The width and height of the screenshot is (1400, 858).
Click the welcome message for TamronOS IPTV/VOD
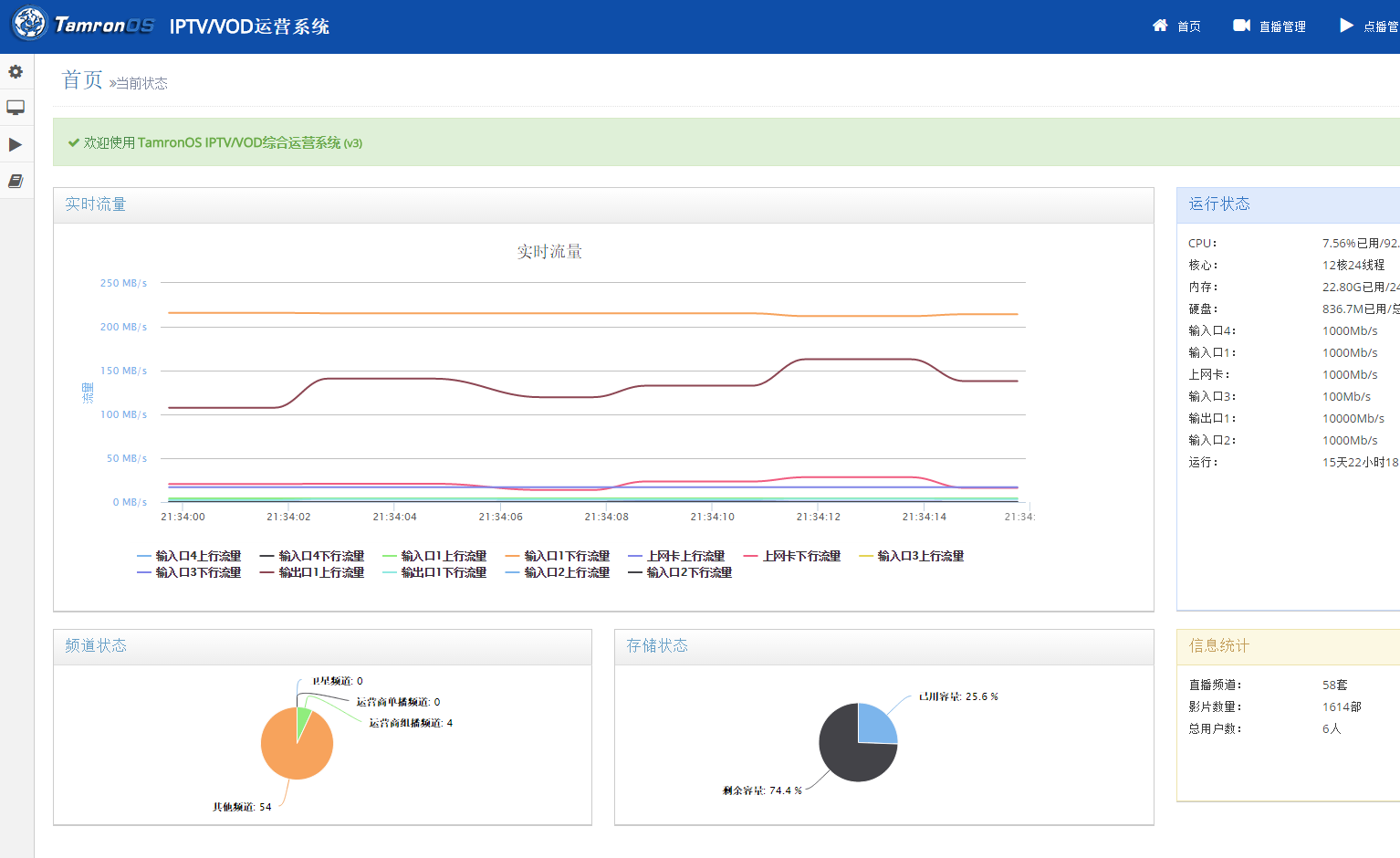tap(223, 142)
